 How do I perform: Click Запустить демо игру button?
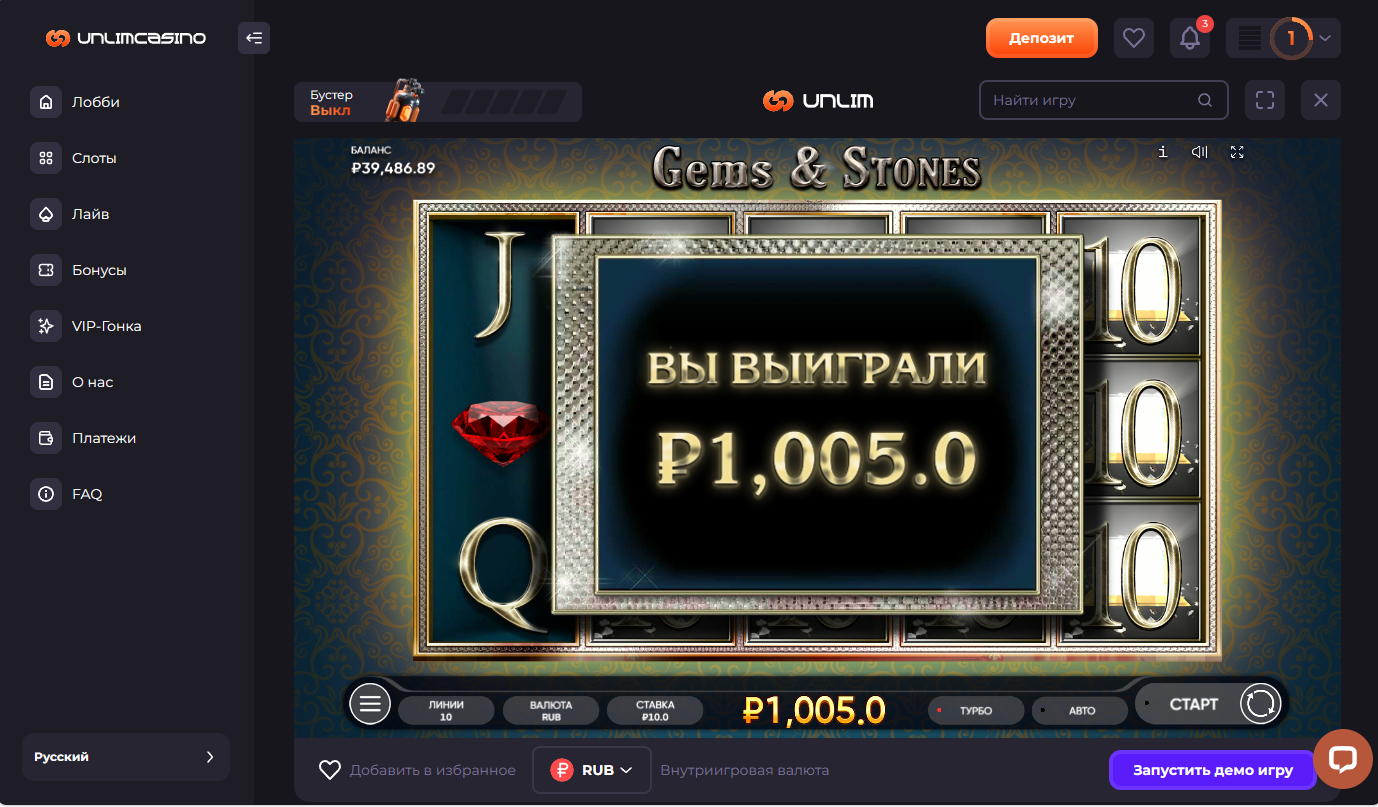[x=1212, y=770]
